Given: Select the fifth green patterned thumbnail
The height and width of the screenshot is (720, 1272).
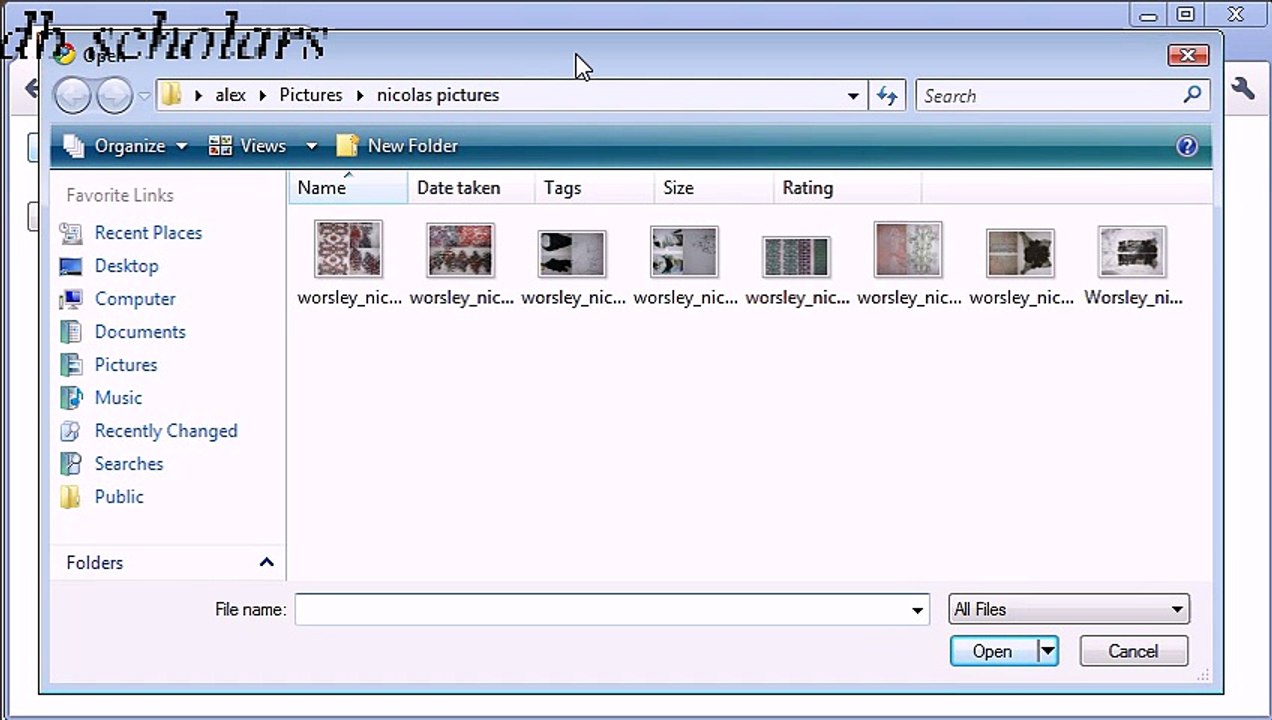Looking at the screenshot, I should click(796, 256).
